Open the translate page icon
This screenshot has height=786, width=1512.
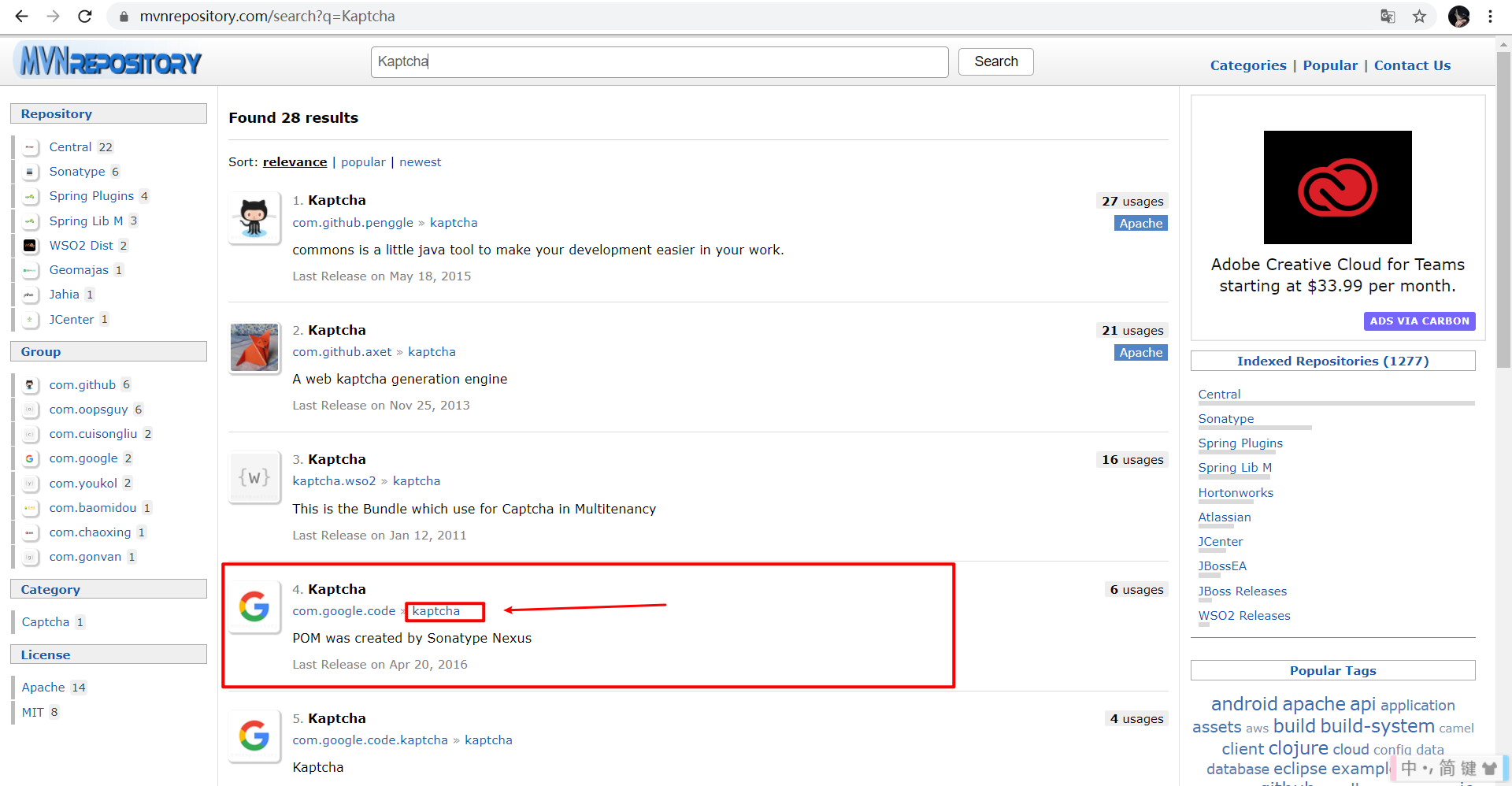click(1388, 17)
